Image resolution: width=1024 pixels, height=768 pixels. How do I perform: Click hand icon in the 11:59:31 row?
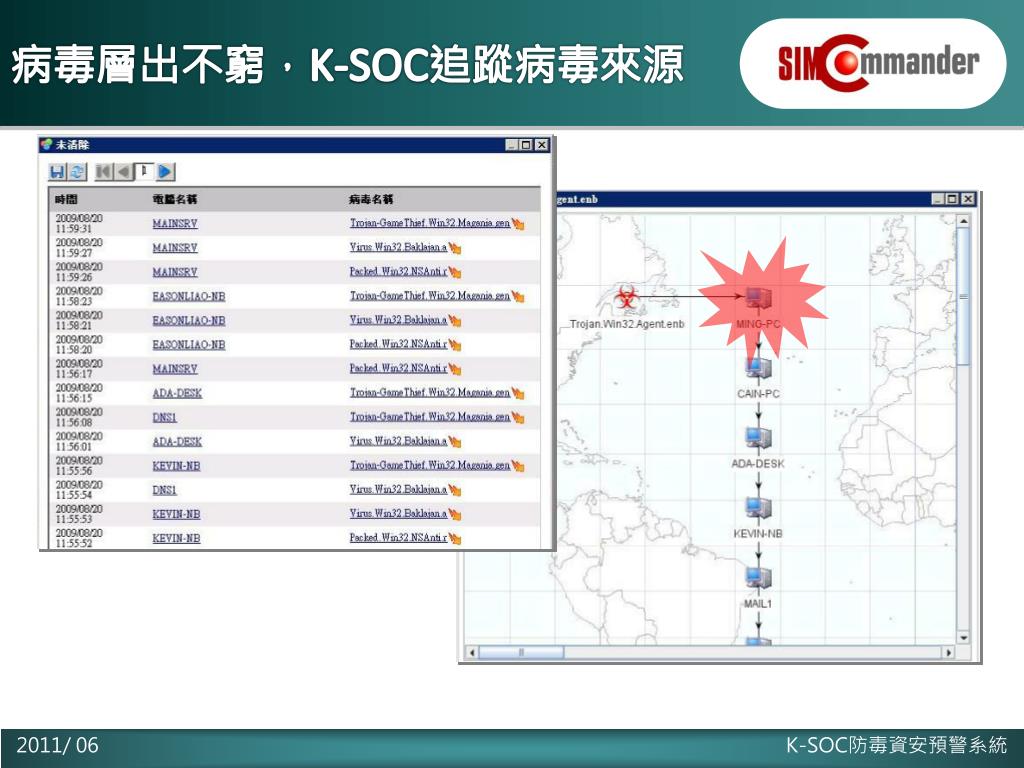519,223
